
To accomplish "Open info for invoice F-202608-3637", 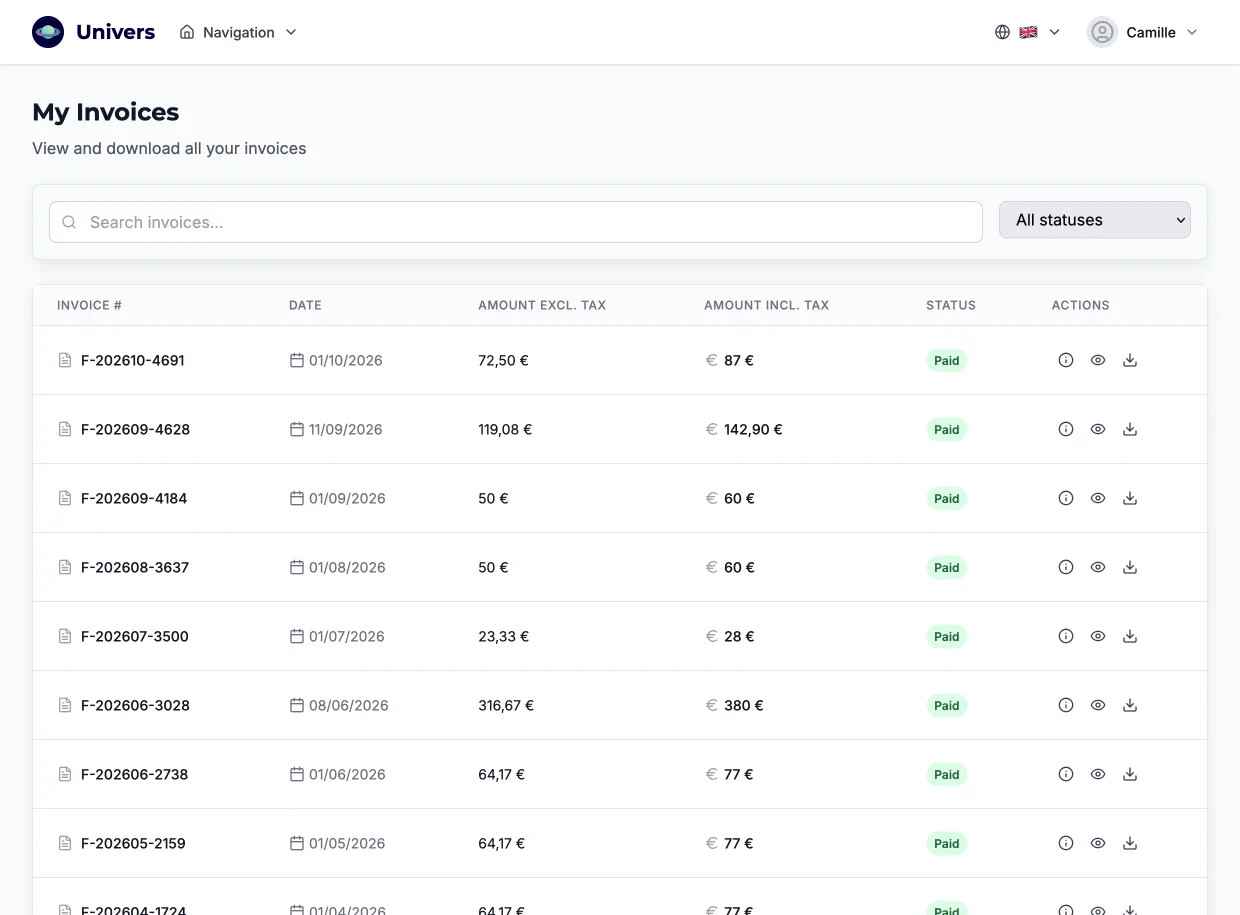I will click(1066, 567).
